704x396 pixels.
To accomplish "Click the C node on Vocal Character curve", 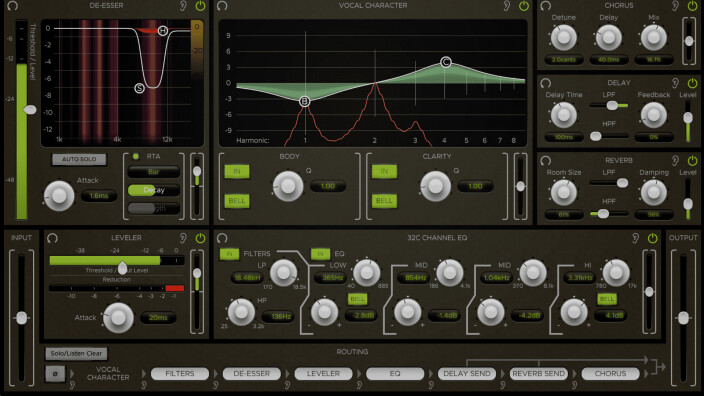I will [x=445, y=62].
